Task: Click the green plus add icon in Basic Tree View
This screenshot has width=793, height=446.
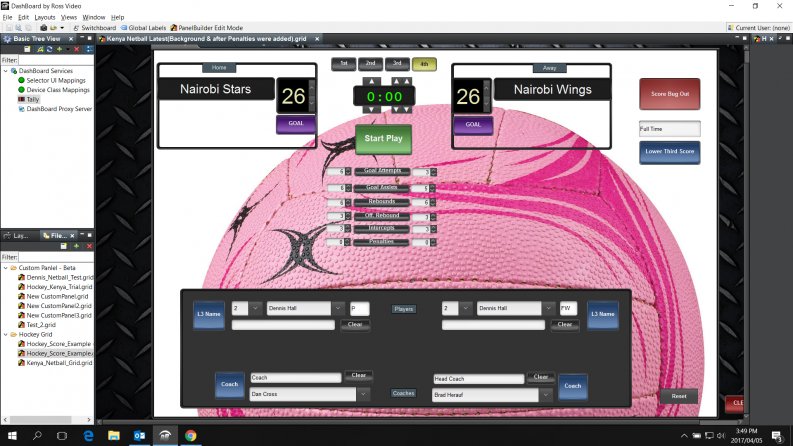Action: point(59,49)
